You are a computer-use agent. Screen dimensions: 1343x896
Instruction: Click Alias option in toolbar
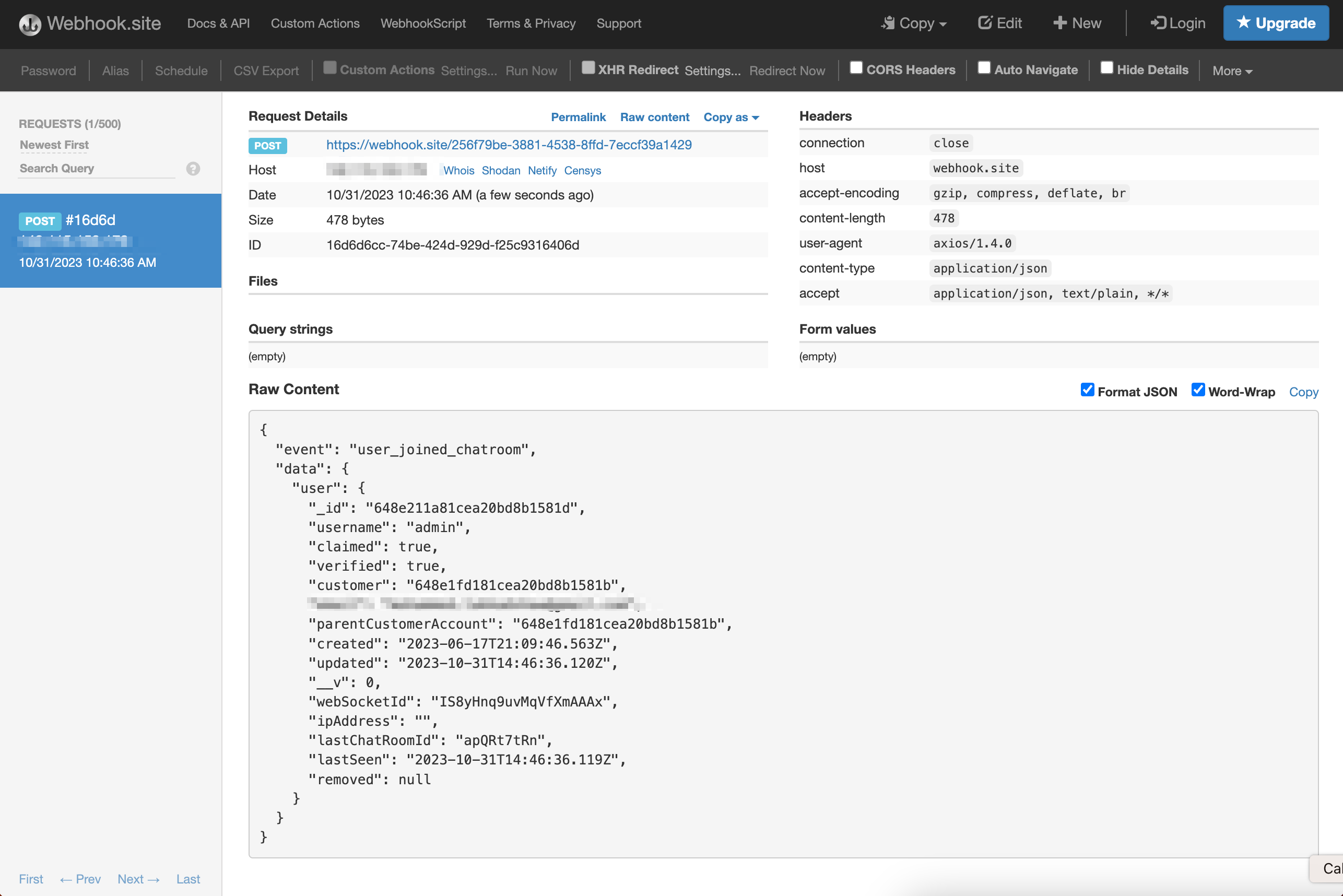pos(115,71)
